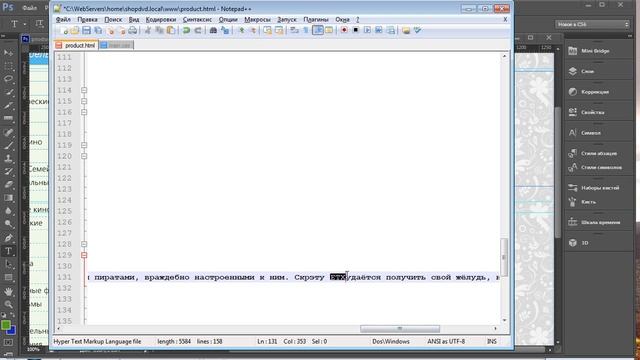Toggle synchronized vertical scrolling icon
Screen dimensions: 640x360
[x=267, y=30]
